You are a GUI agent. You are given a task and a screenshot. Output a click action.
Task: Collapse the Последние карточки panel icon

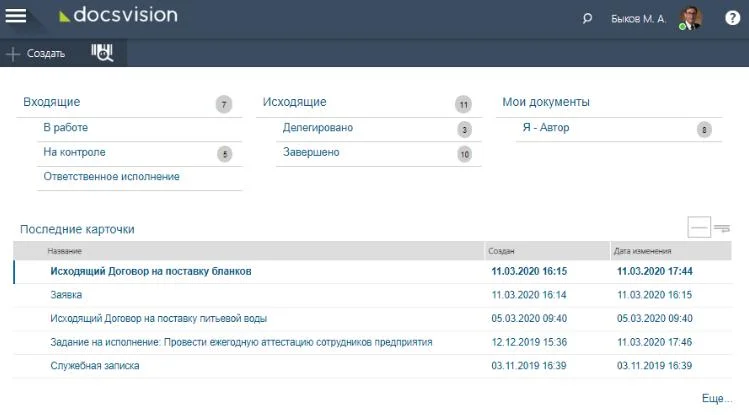pyautogui.click(x=699, y=227)
